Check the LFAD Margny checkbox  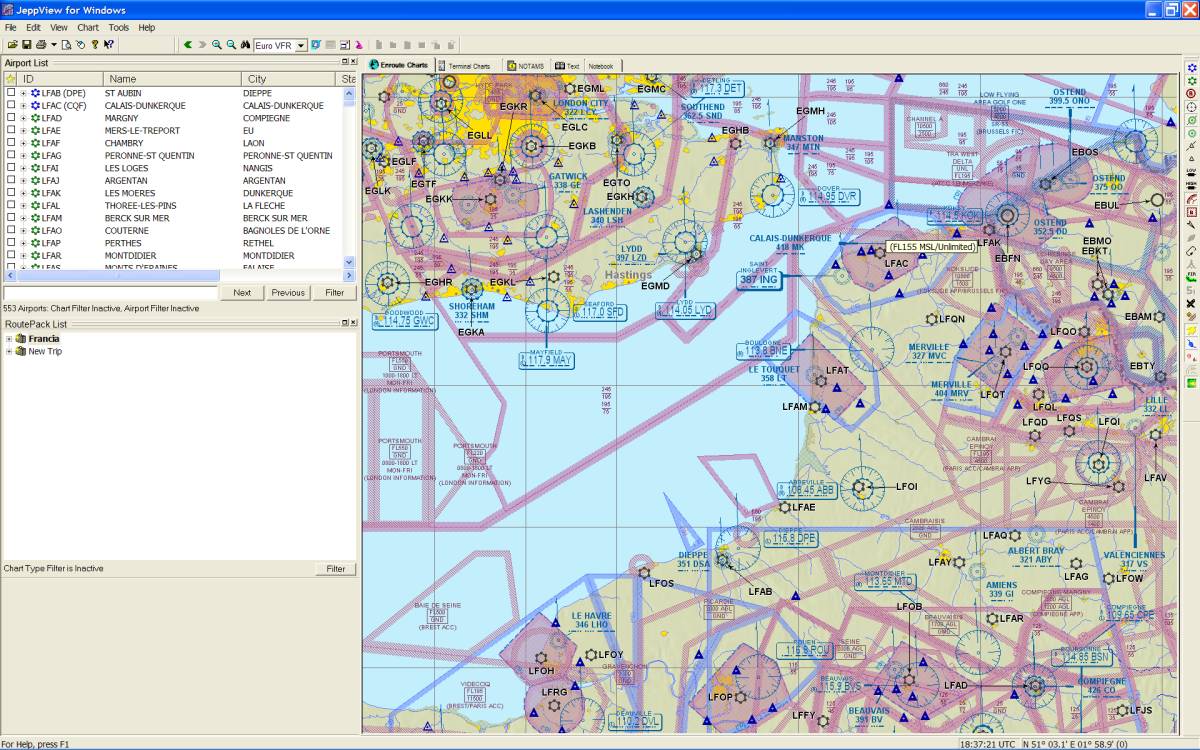[11, 118]
